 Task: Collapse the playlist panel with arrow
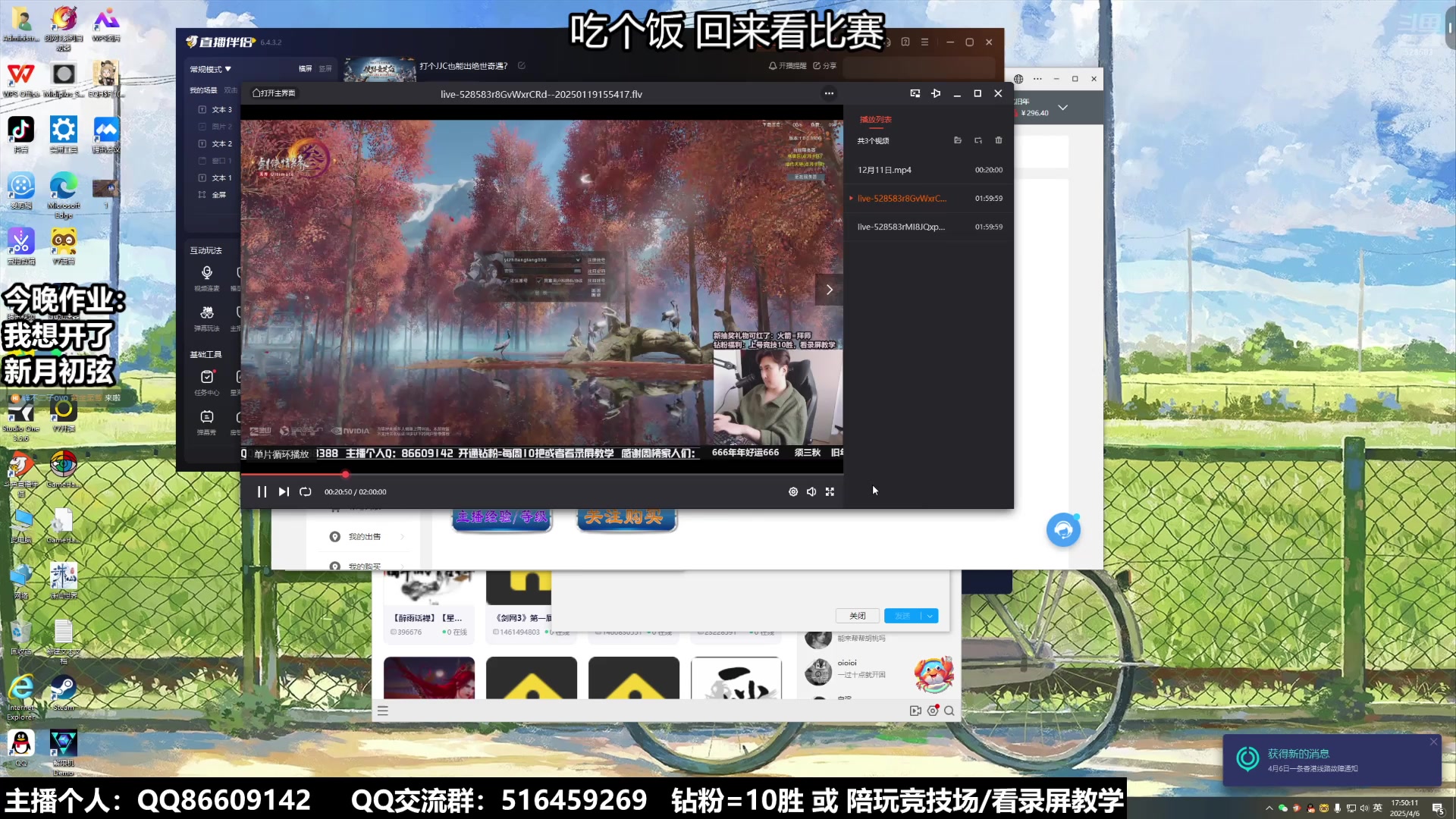[x=830, y=290]
